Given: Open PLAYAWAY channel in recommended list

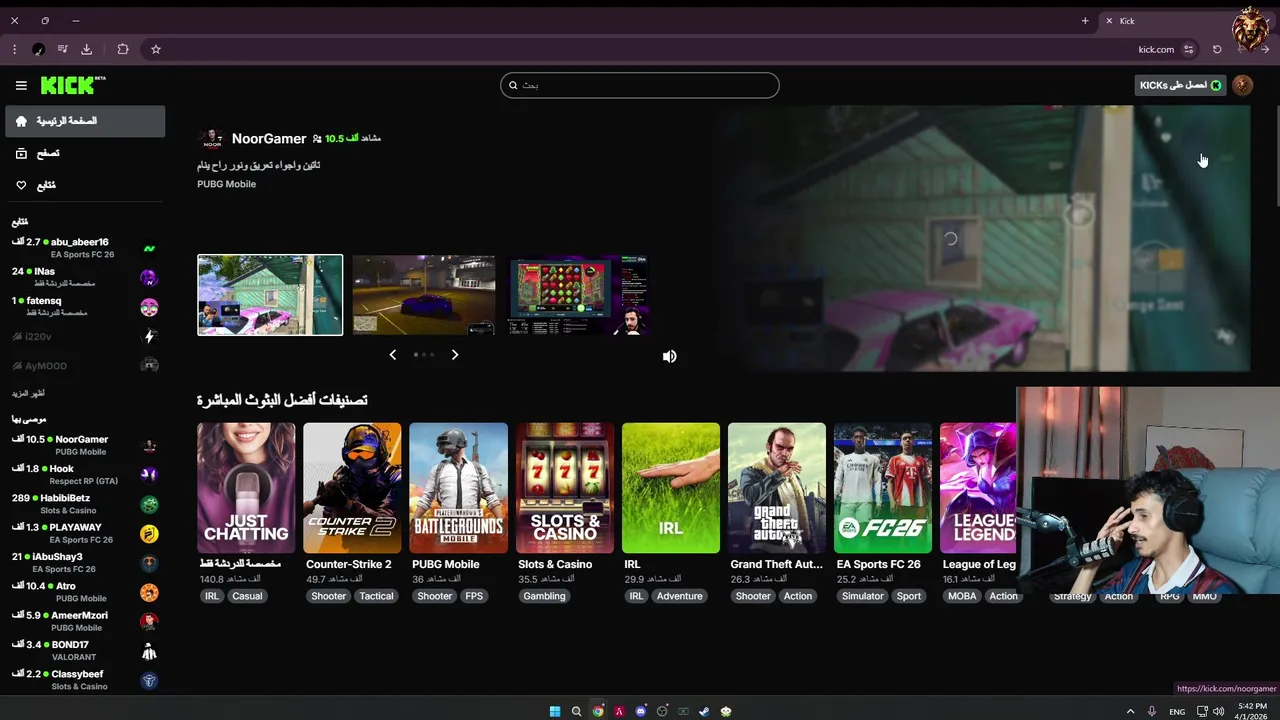Looking at the screenshot, I should pos(85,533).
